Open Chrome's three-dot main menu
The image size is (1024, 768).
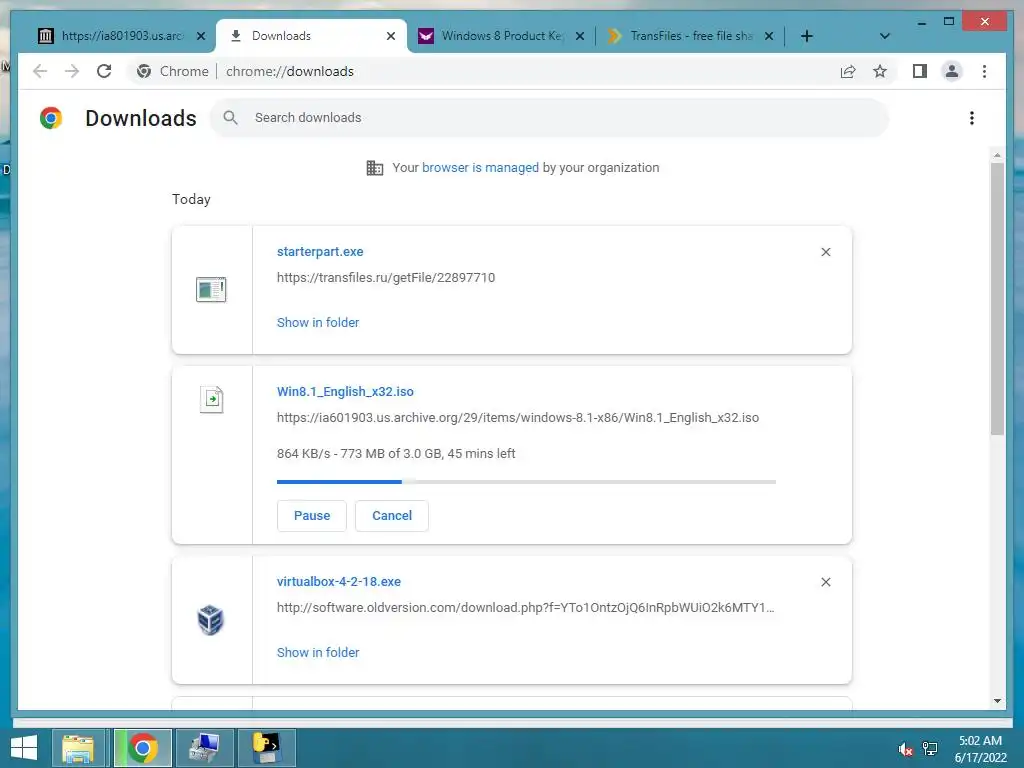point(984,71)
